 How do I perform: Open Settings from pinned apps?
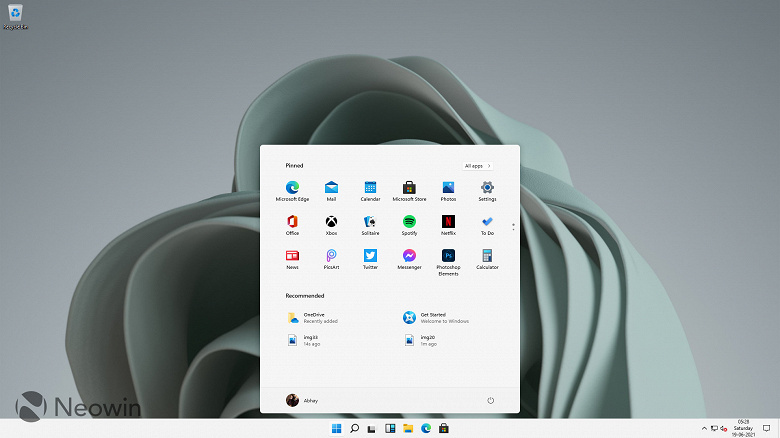[487, 188]
